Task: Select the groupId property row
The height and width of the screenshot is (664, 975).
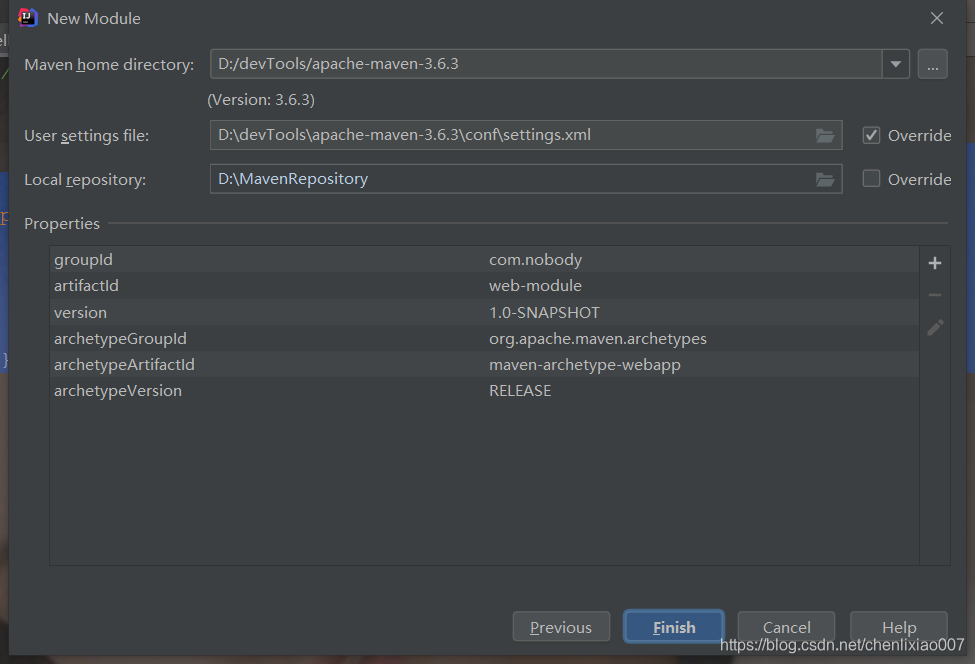Action: [484, 259]
